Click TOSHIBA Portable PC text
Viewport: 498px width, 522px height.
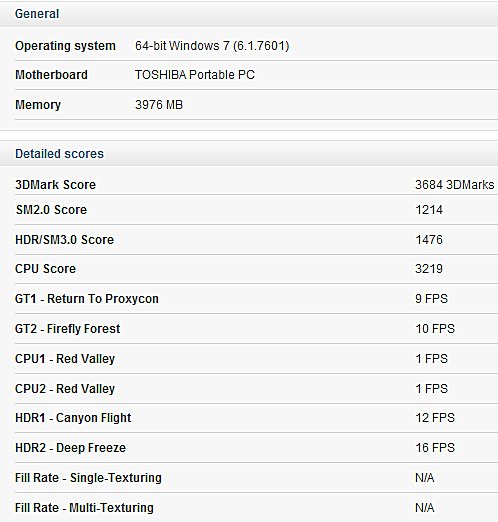coord(195,75)
